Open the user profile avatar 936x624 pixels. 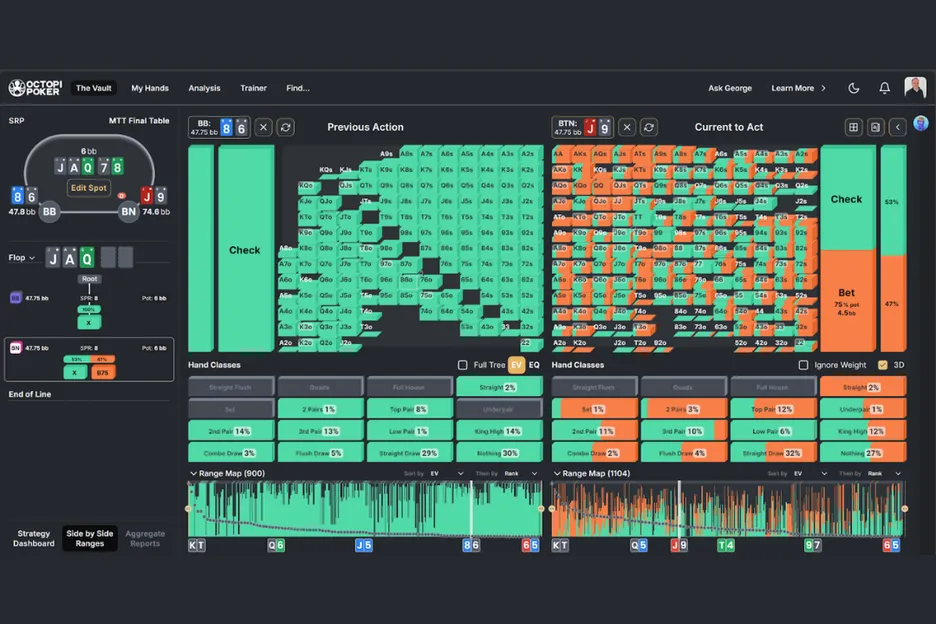(915, 88)
